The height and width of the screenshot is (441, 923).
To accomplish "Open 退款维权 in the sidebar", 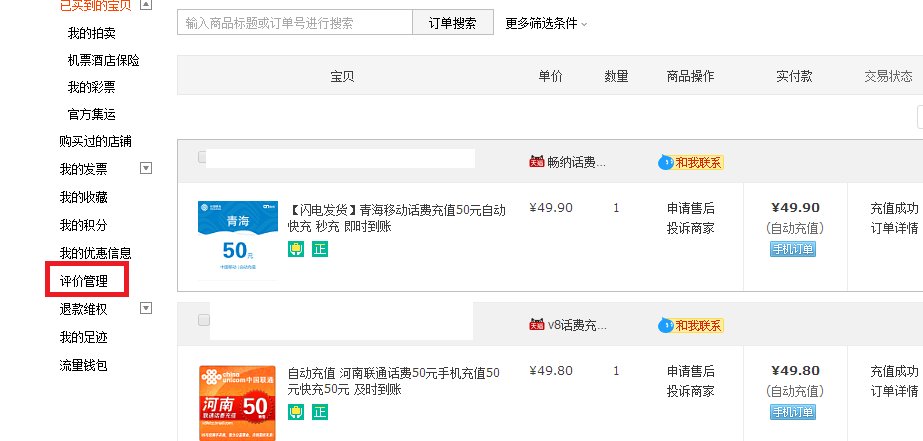I will click(x=84, y=309).
